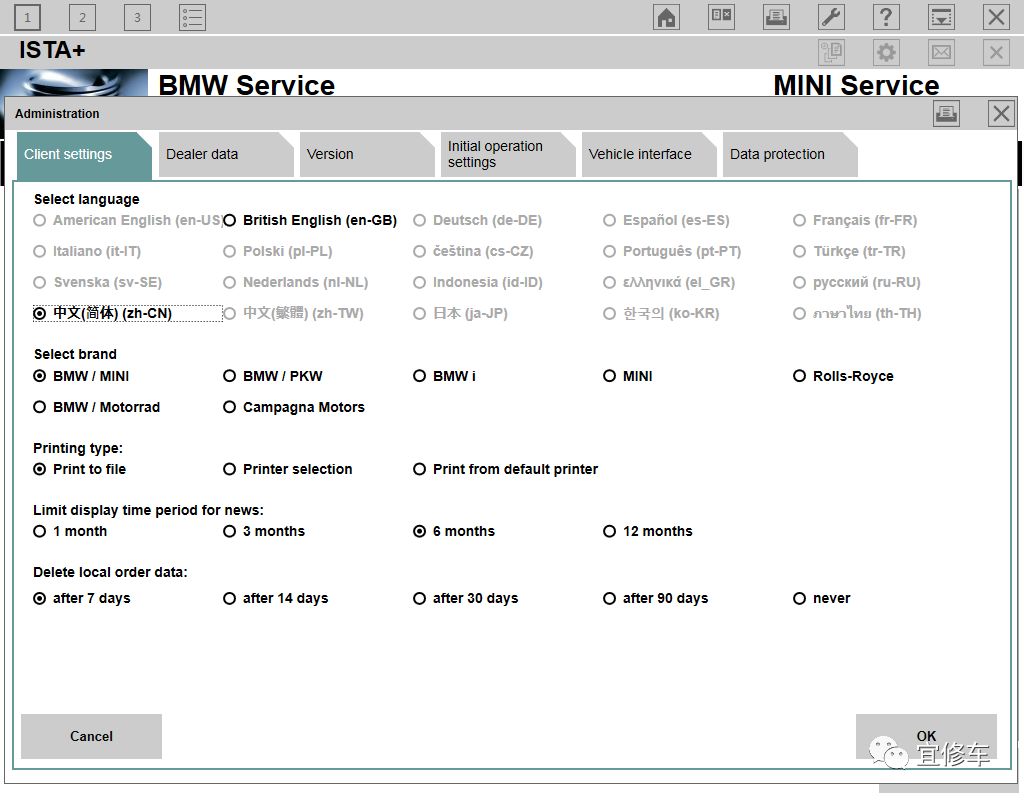Image resolution: width=1024 pixels, height=800 pixels.
Task: Delete local order data after 7 days
Action: click(82, 598)
